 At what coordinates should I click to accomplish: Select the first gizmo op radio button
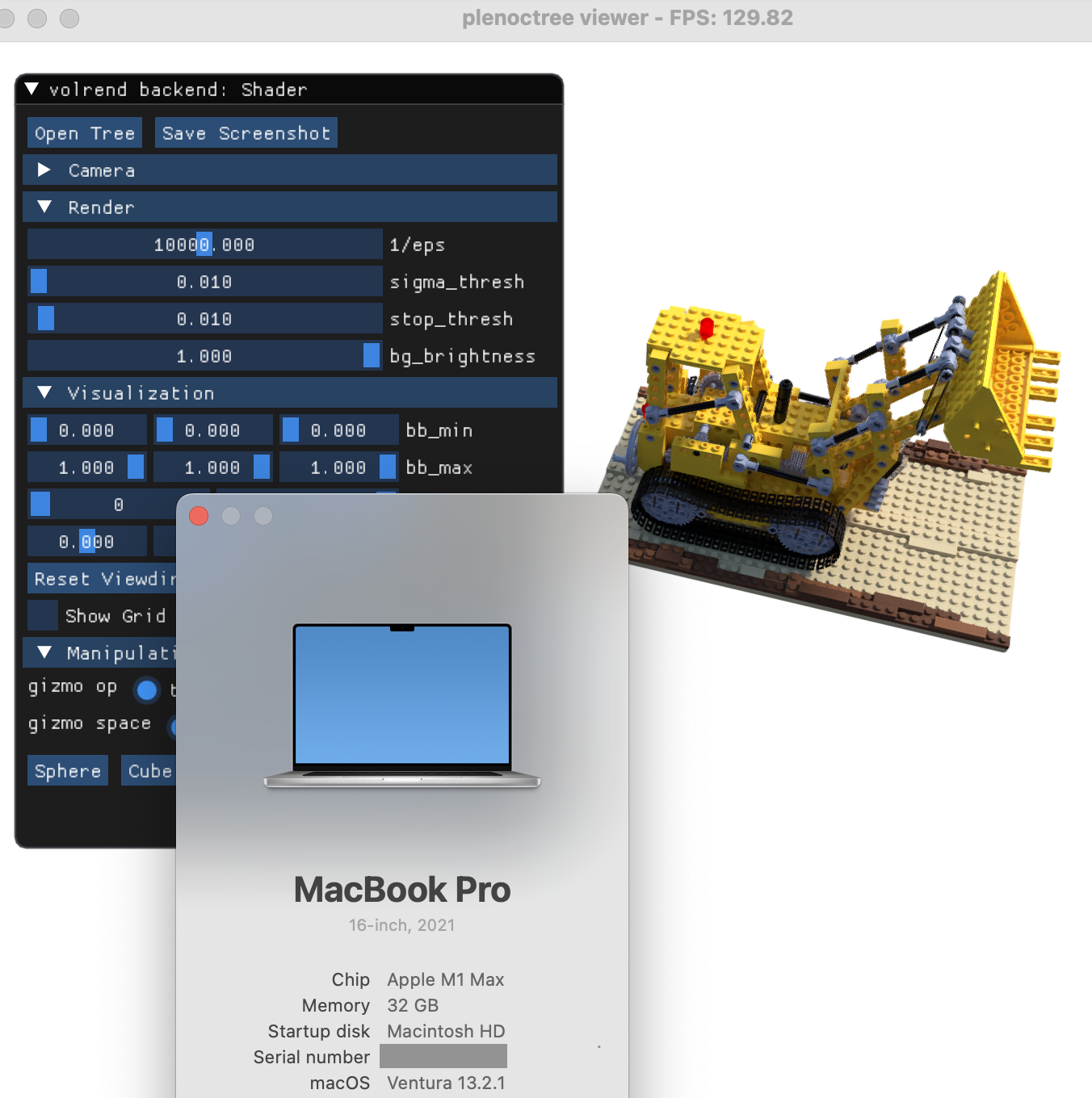click(x=147, y=690)
